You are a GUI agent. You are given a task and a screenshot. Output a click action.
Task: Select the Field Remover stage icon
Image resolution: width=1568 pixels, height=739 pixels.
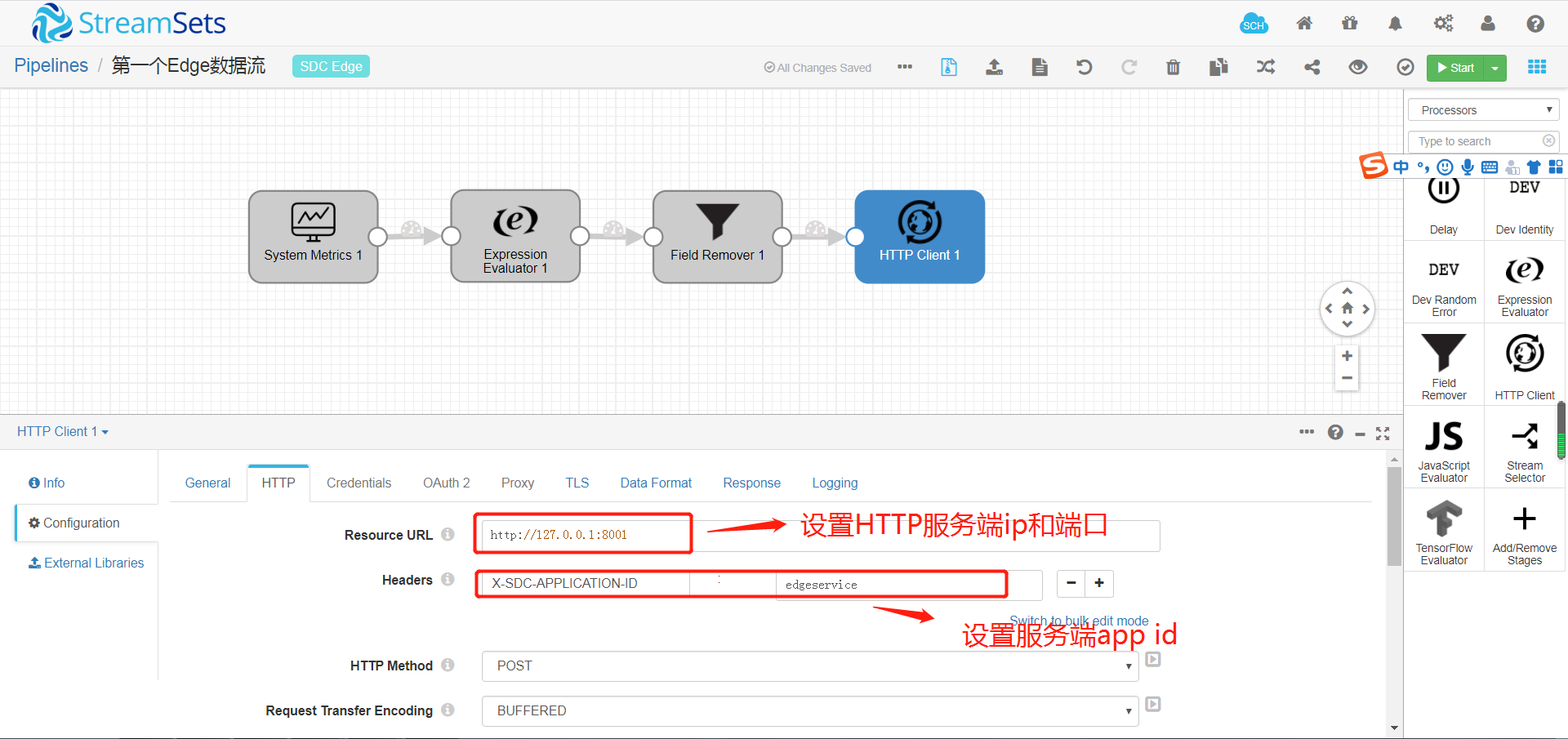(x=1442, y=365)
